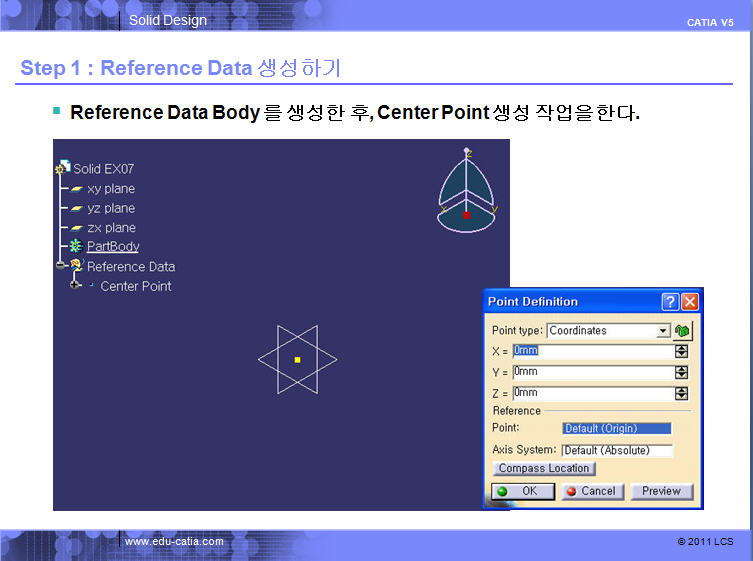The width and height of the screenshot is (753, 561).
Task: Click the red compass manipulation handle
Action: click(466, 215)
